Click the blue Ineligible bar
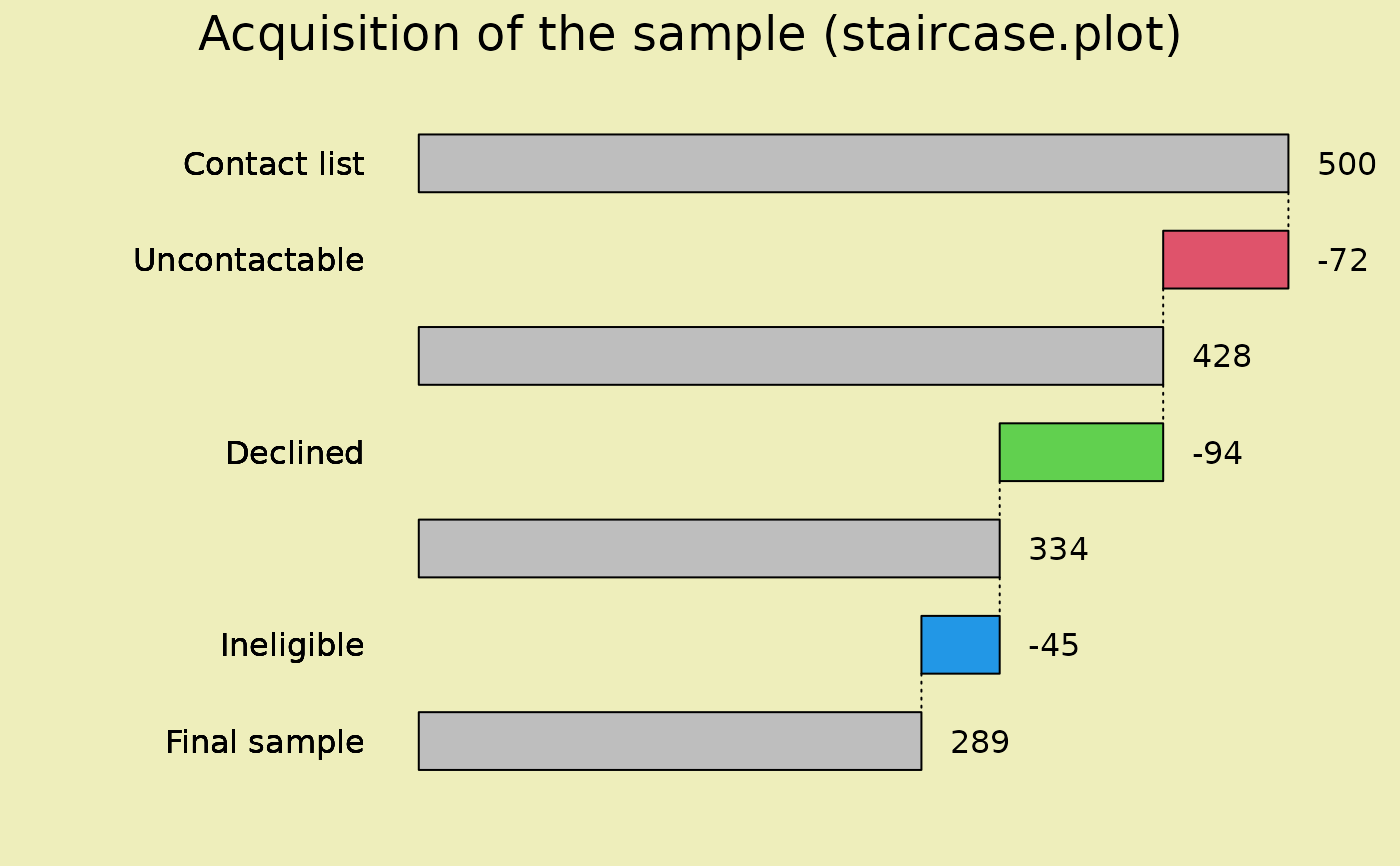Screen dimensions: 1400x866 pyautogui.click(x=960, y=645)
